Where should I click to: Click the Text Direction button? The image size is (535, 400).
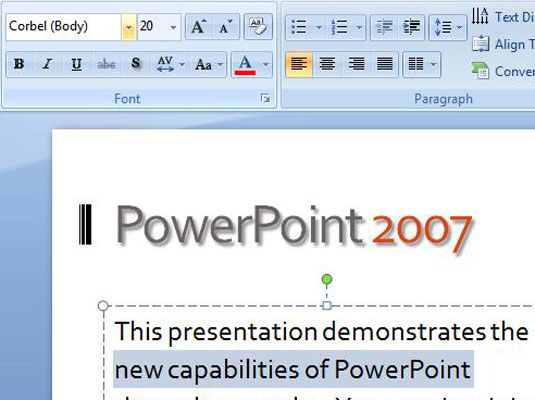point(503,16)
